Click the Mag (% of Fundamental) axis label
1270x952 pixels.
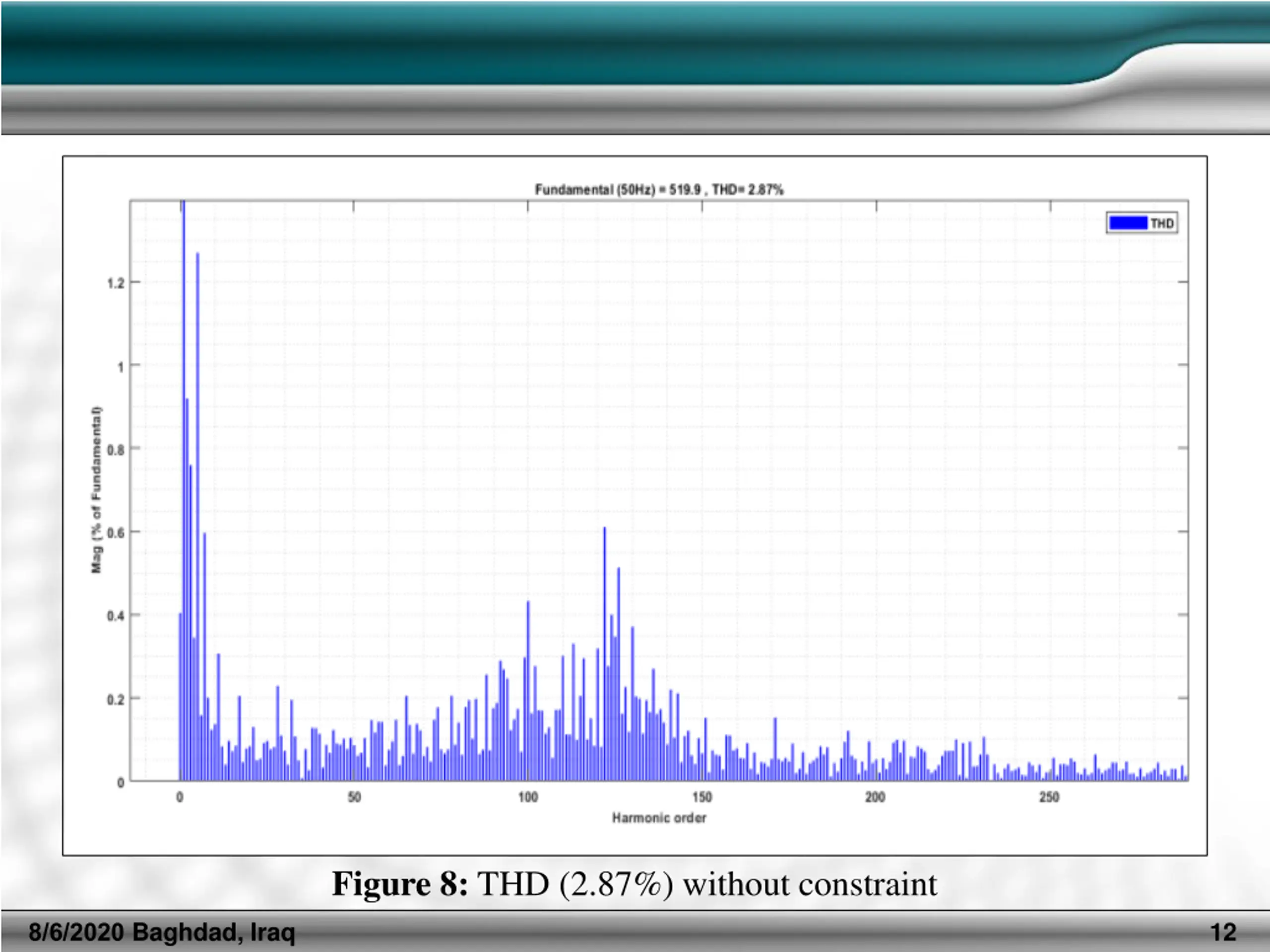click(96, 489)
